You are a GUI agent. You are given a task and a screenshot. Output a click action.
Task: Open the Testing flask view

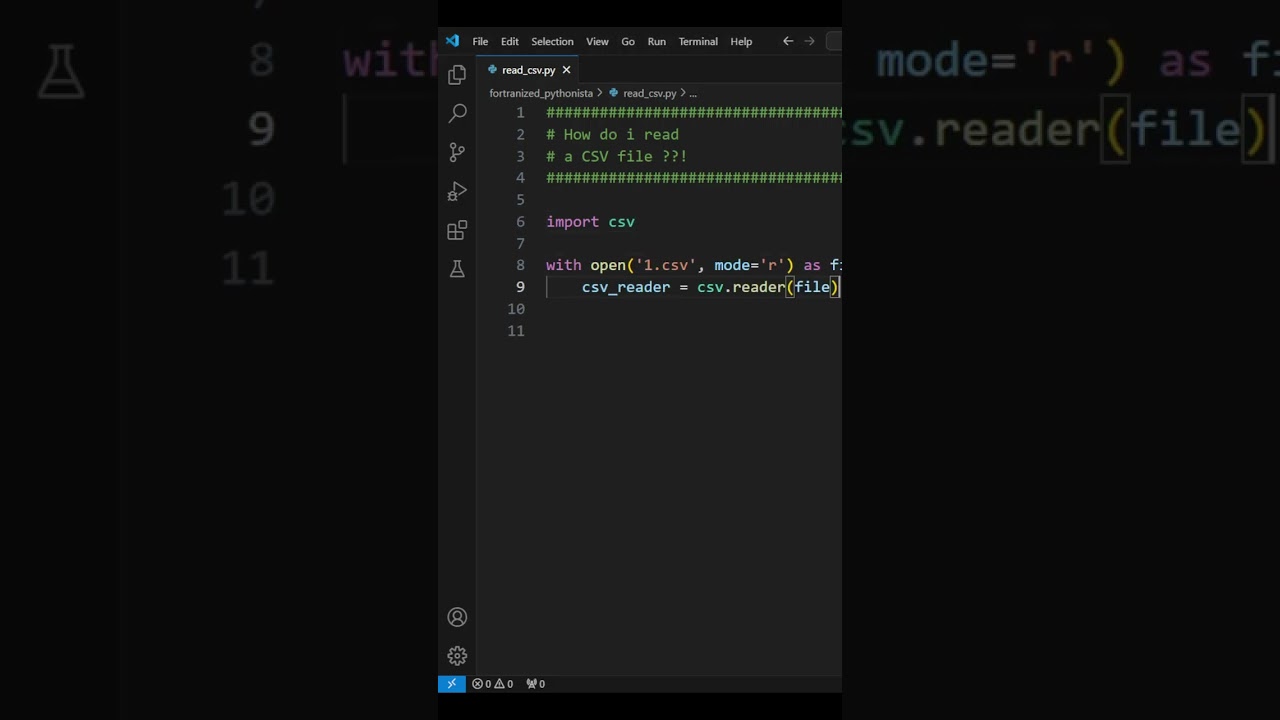pos(457,269)
